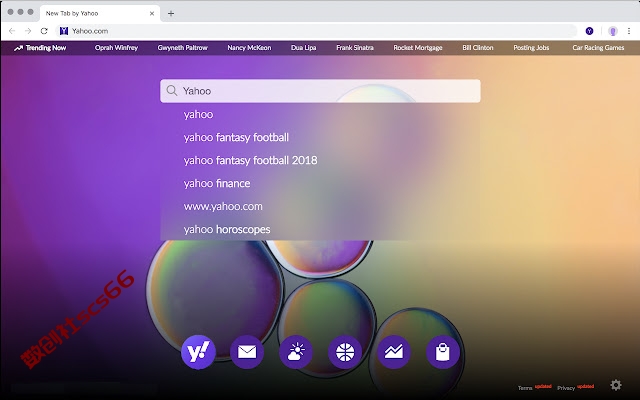Choose the 'yahoo horoscopes' suggestion
The image size is (640, 400).
[x=227, y=229]
